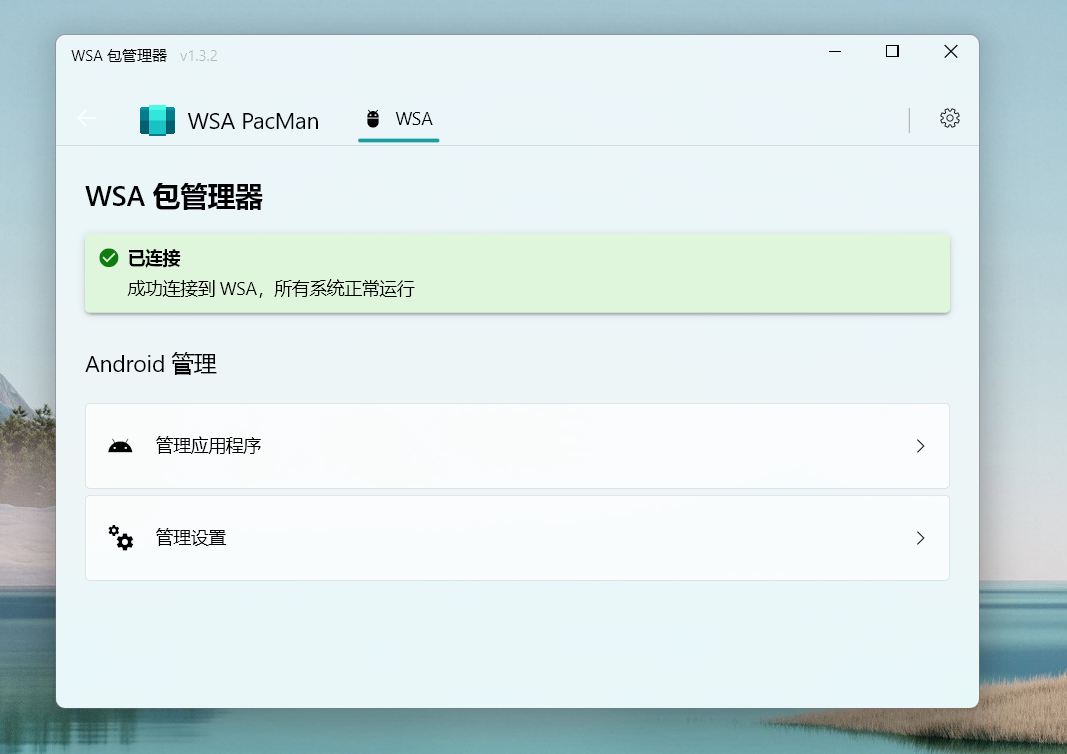Go back with the left arrow
Screen dimensions: 1067x754
coord(86,118)
